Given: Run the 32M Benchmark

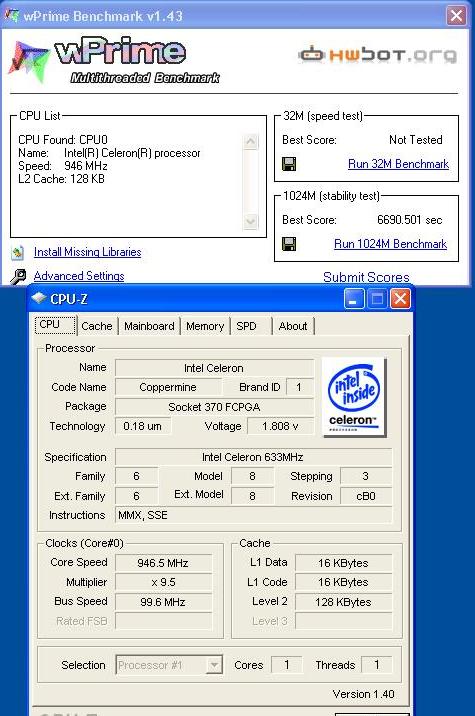Looking at the screenshot, I should [x=398, y=164].
